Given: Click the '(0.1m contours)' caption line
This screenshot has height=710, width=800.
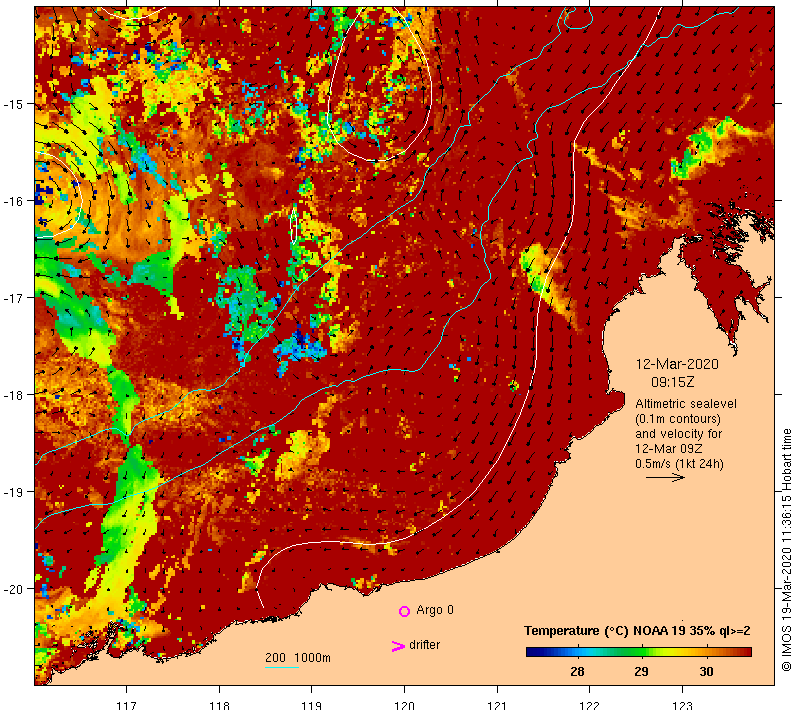Looking at the screenshot, I should [x=678, y=419].
